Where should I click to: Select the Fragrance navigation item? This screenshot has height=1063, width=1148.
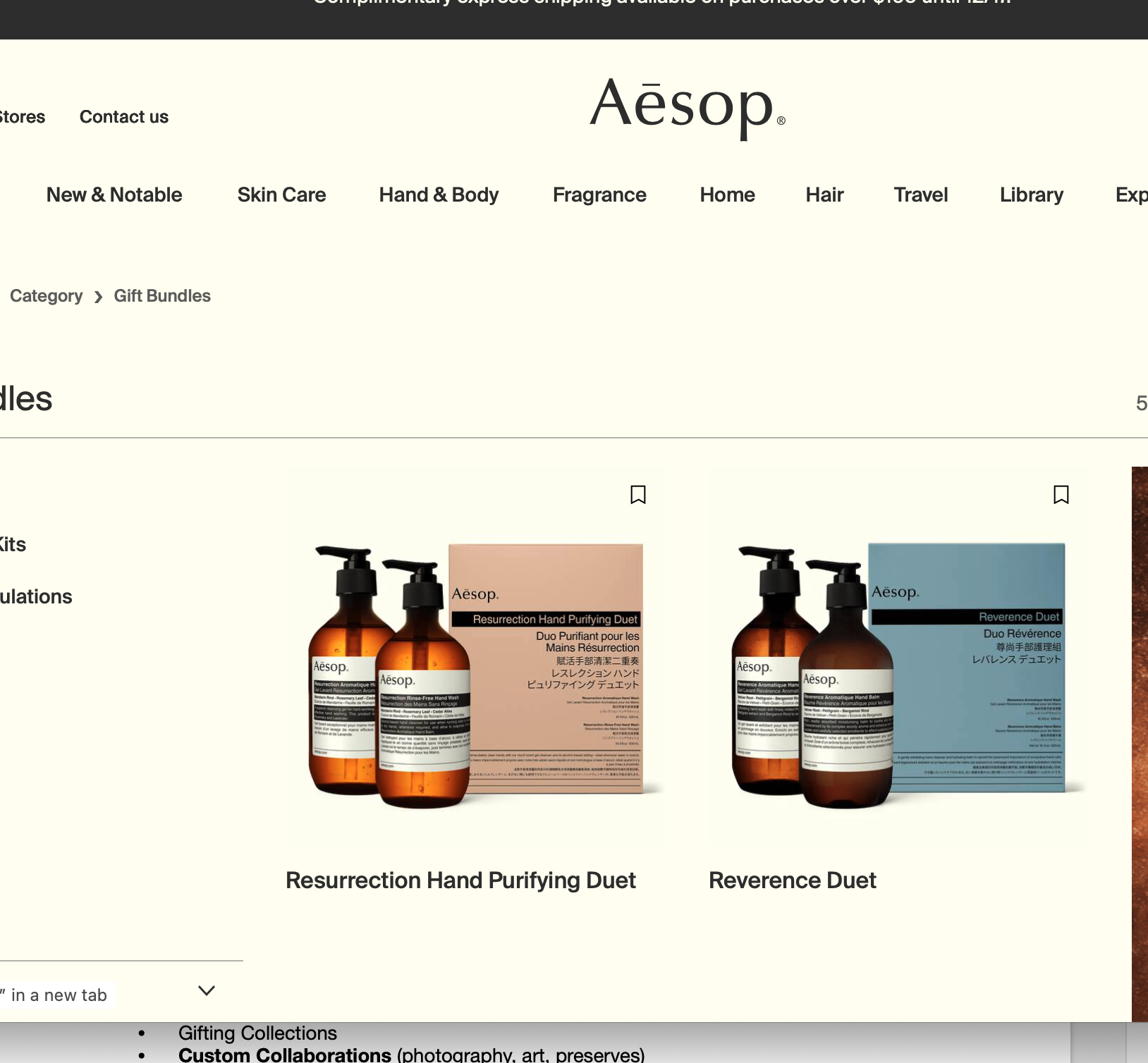(599, 195)
